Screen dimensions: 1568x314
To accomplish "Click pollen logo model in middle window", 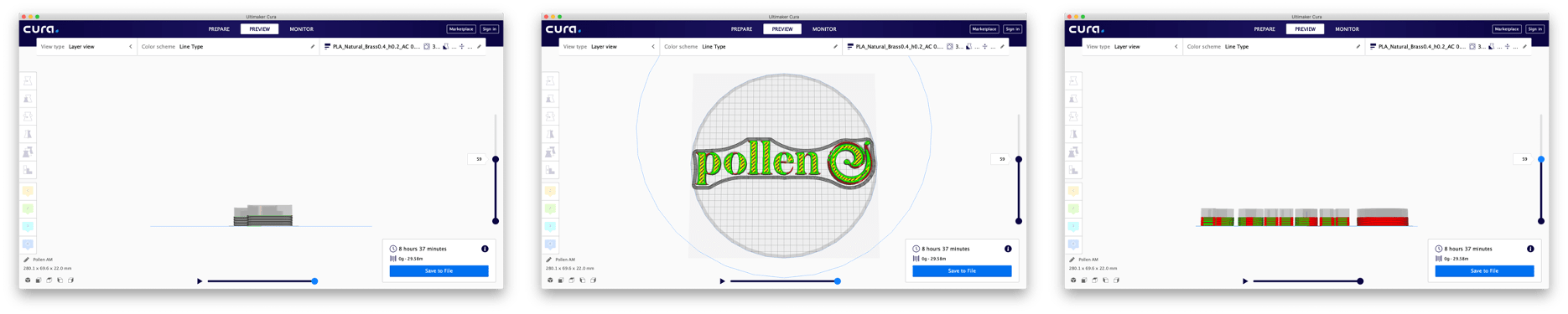I will click(783, 163).
